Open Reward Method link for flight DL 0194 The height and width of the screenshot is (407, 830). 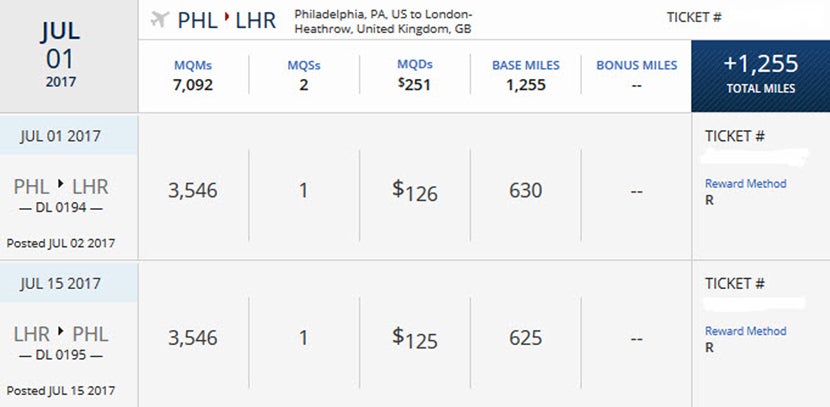click(745, 184)
